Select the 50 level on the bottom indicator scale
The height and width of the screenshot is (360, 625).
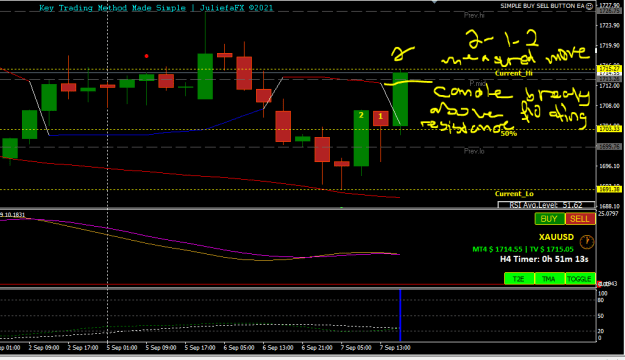pyautogui.click(x=601, y=316)
